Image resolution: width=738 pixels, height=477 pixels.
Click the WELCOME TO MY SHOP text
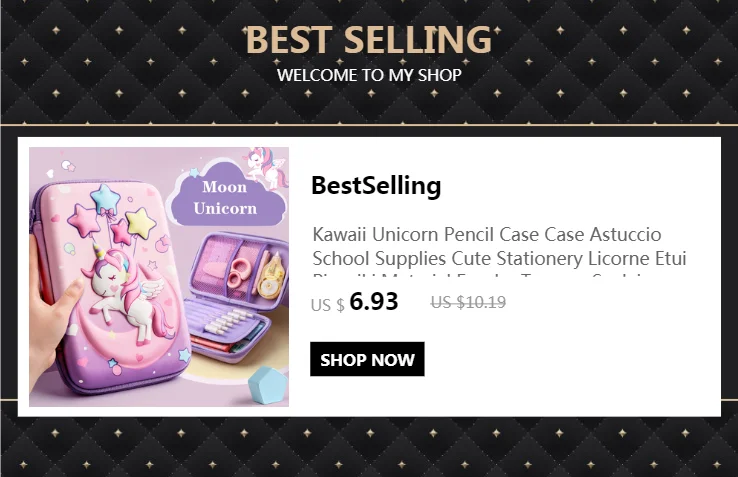click(369, 75)
